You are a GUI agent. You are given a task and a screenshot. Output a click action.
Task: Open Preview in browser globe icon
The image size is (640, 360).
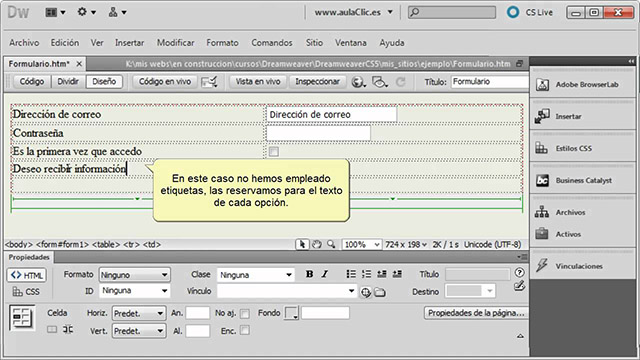point(358,82)
